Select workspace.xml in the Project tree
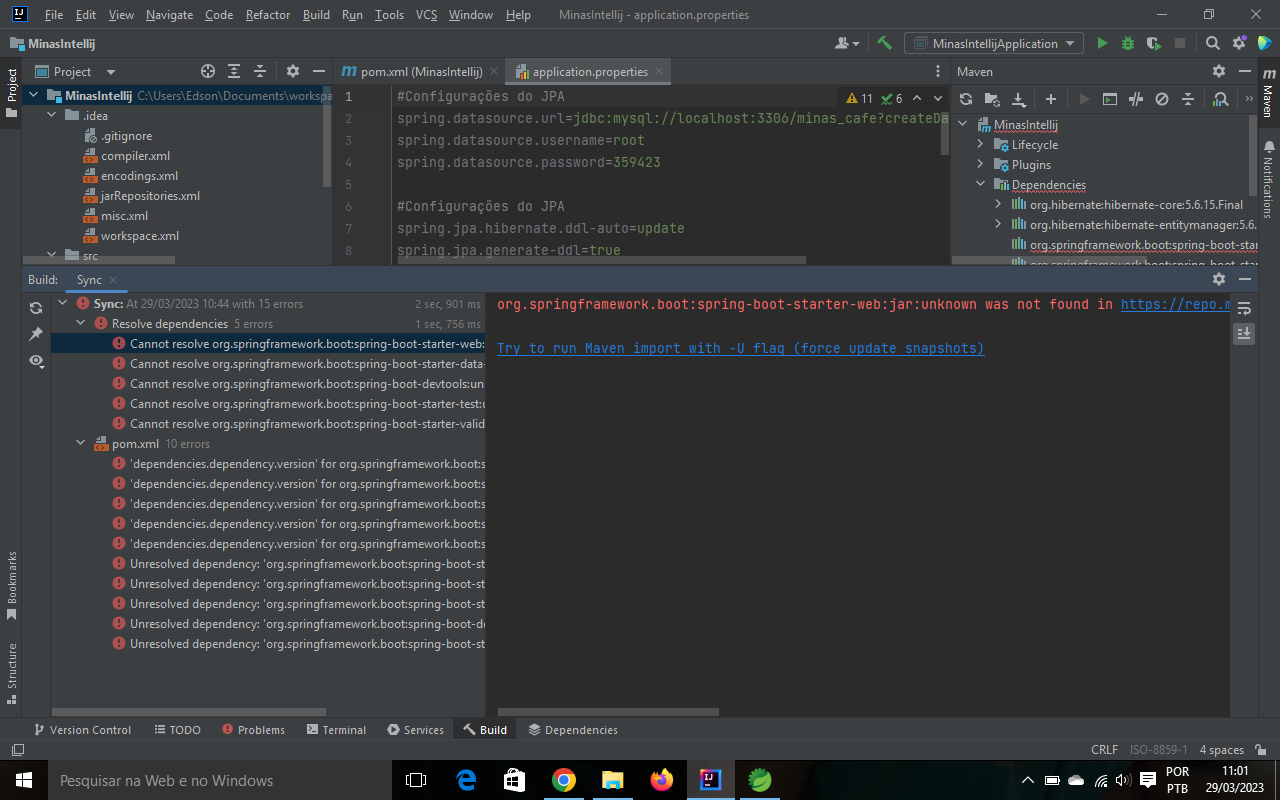The height and width of the screenshot is (800, 1280). 140,236
